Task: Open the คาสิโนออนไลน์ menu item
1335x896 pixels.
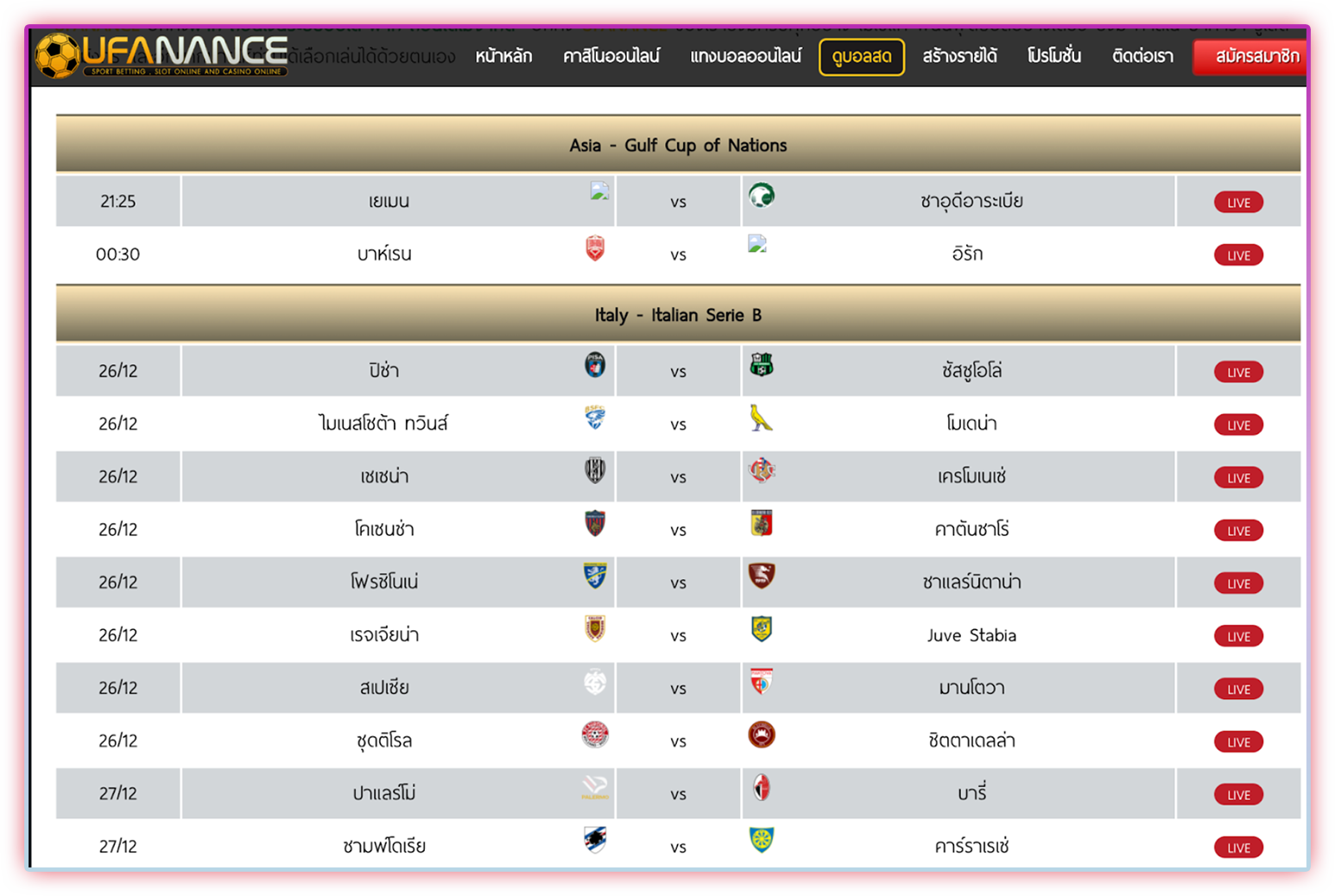Action: (611, 57)
